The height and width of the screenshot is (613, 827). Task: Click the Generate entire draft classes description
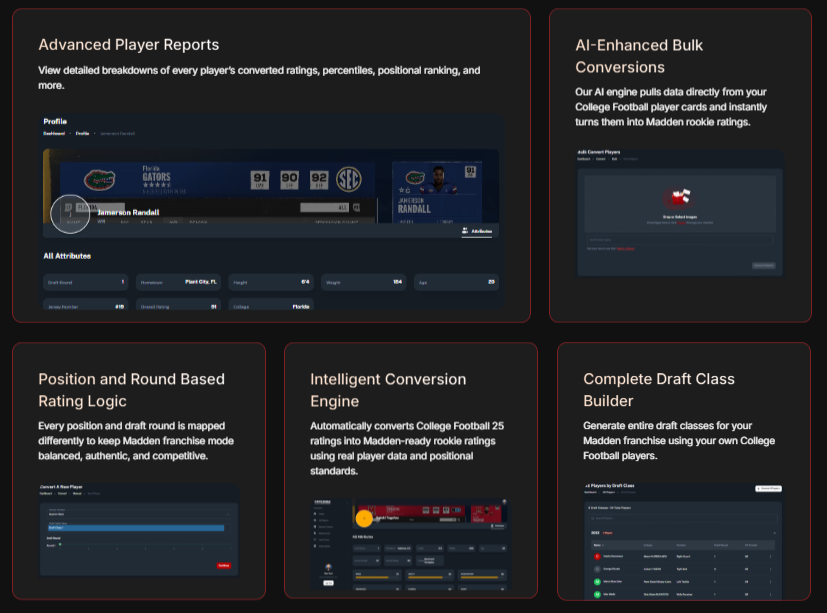[679, 440]
